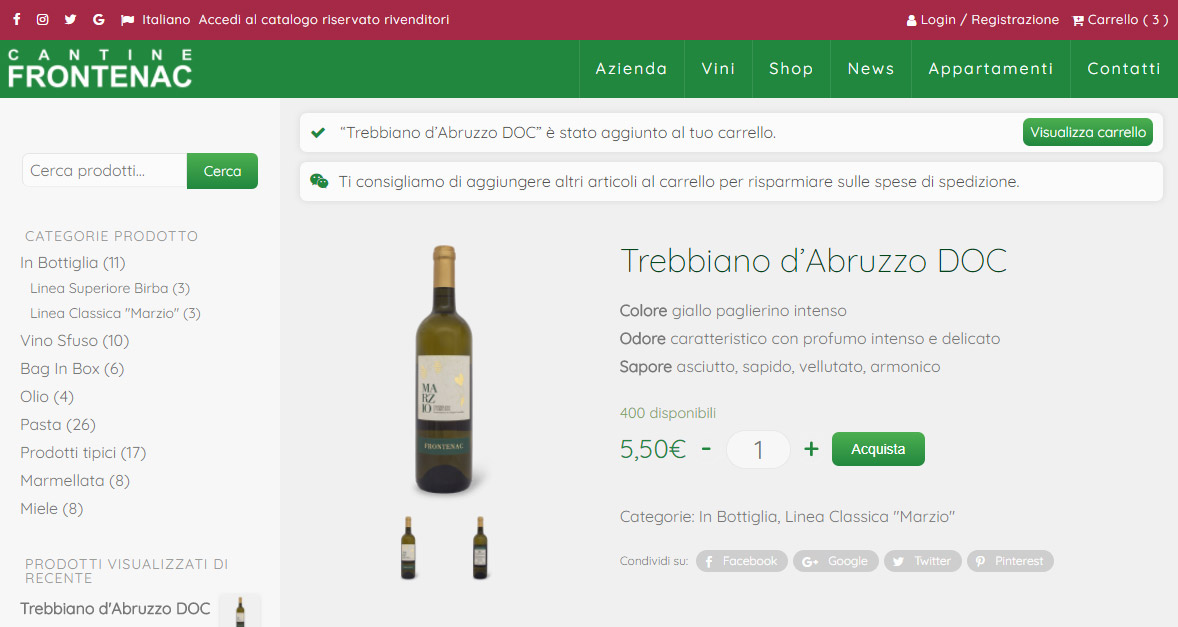Open the Twitter icon in top bar
This screenshot has height=627, width=1178.
[x=70, y=20]
